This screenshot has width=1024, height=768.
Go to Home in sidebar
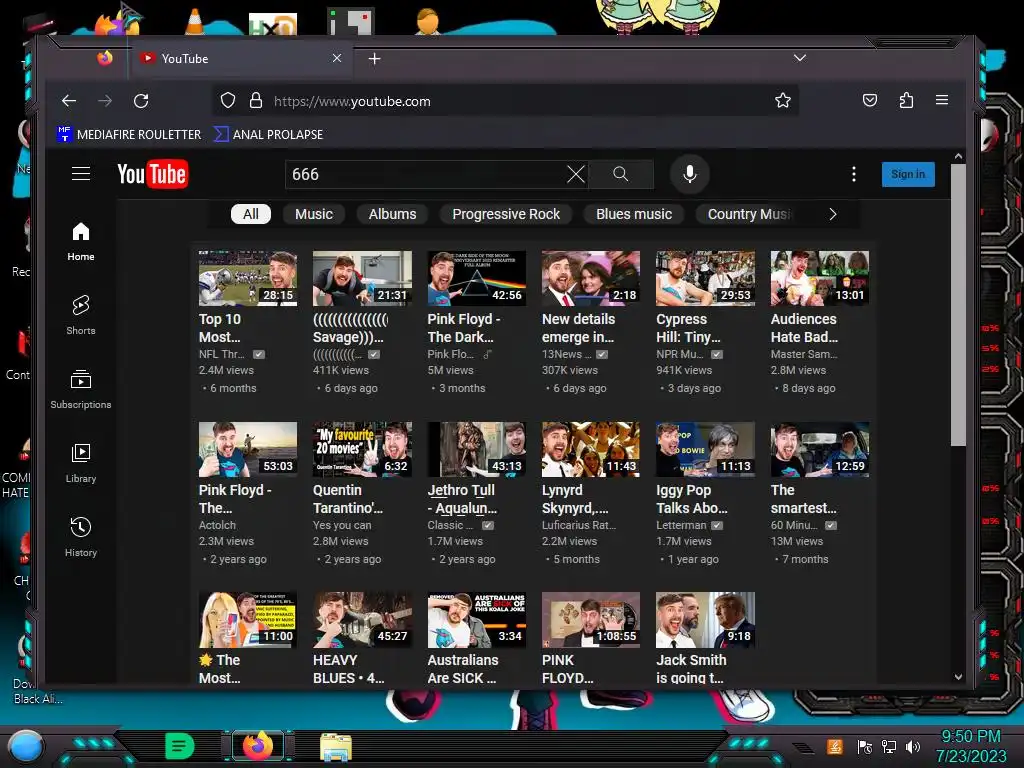coord(81,242)
